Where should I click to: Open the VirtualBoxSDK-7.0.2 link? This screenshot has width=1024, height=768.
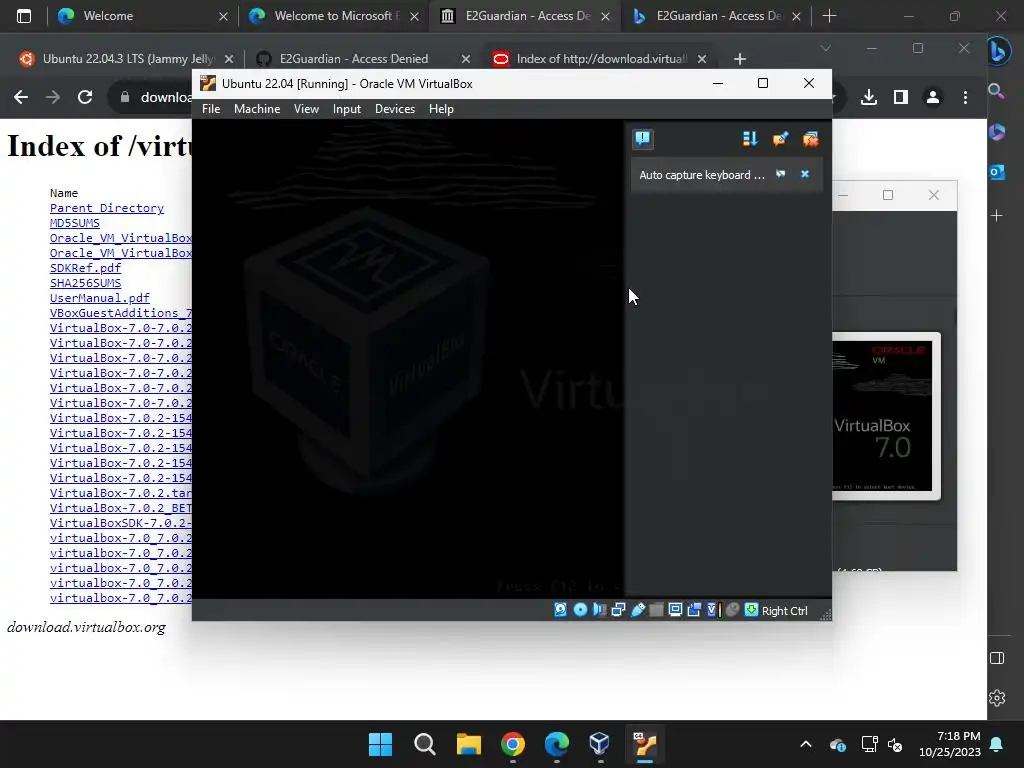[x=120, y=523]
